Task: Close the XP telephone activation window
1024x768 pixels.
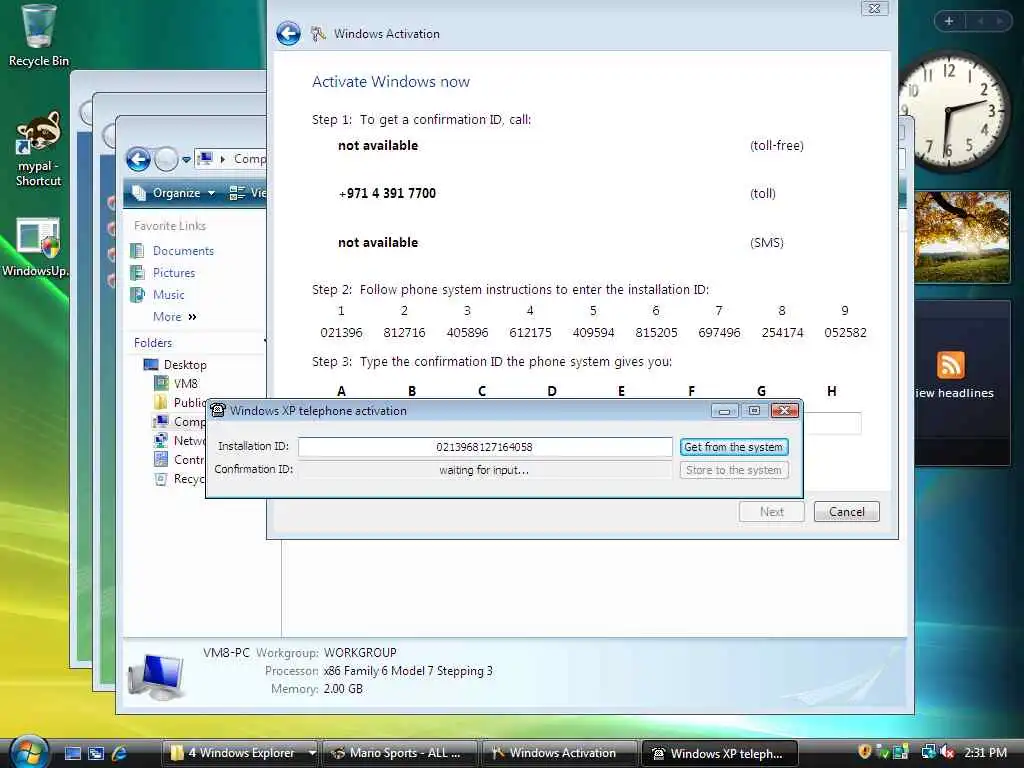Action: tap(784, 411)
